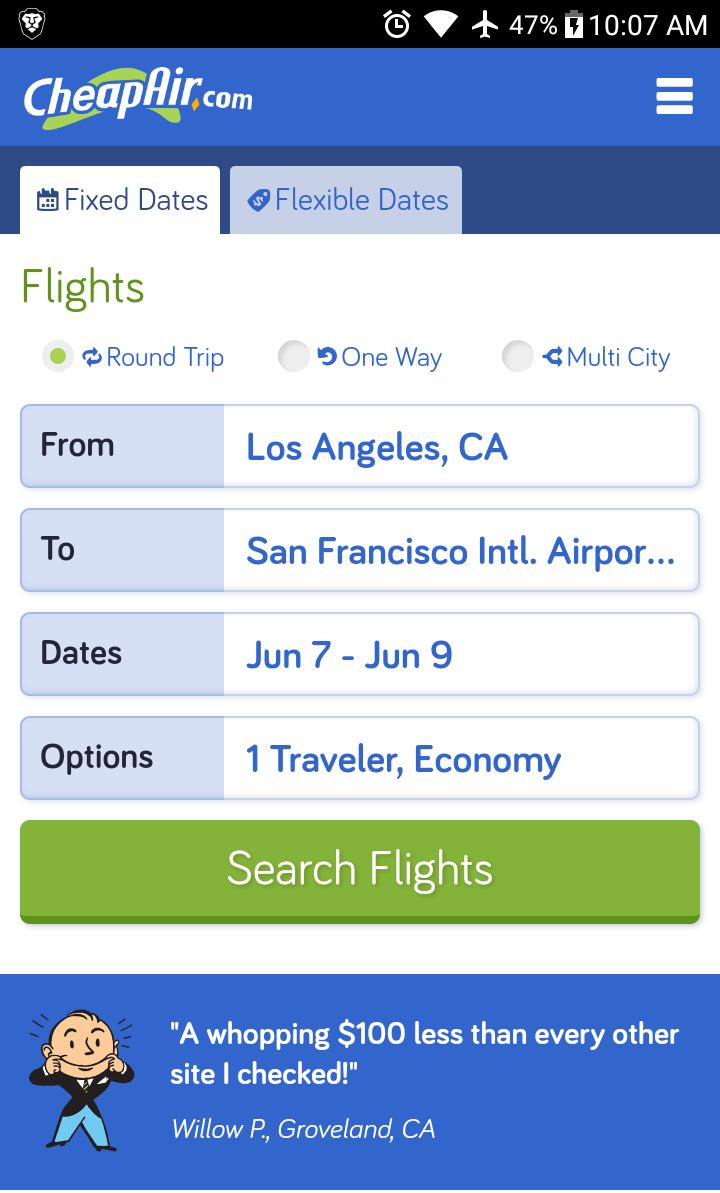Tap the CheapAir.com logo
720x1193 pixels.
click(138, 98)
